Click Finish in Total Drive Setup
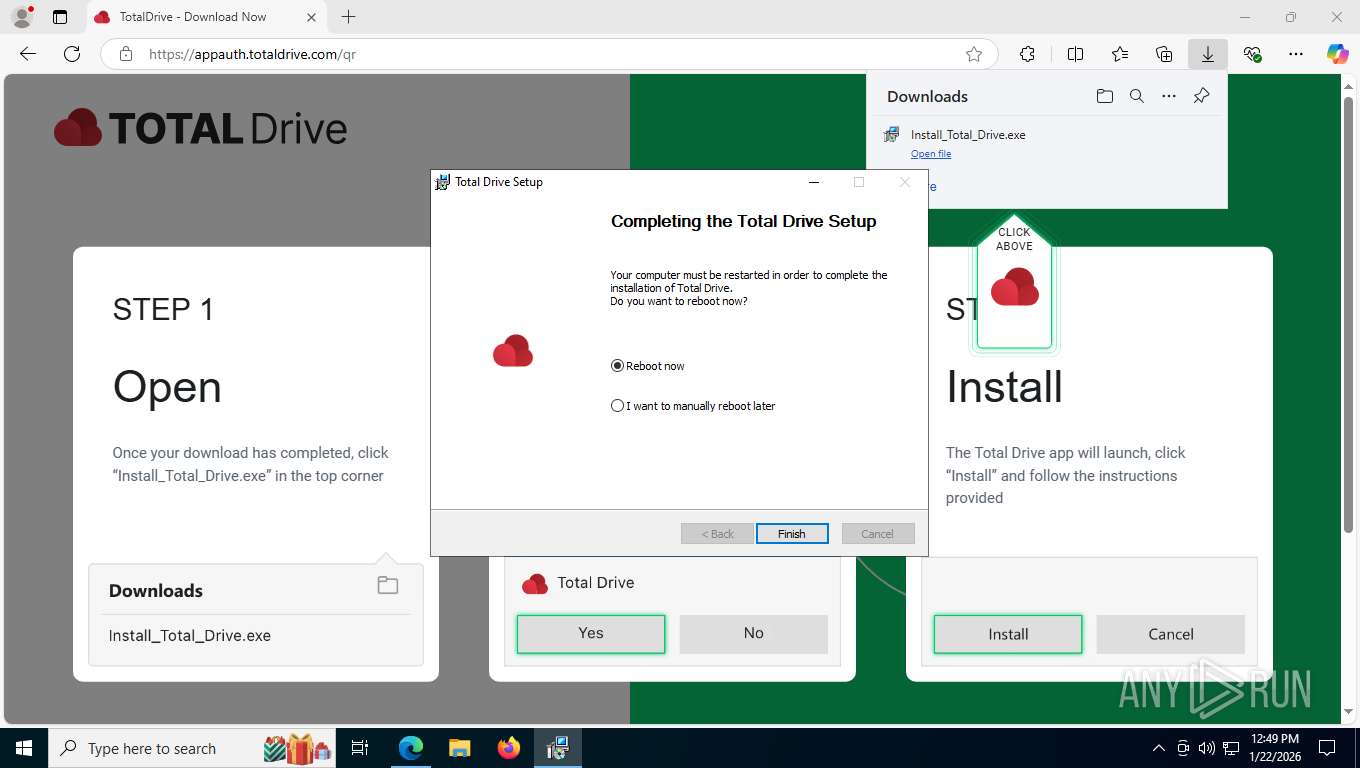This screenshot has height=768, width=1360. point(792,534)
